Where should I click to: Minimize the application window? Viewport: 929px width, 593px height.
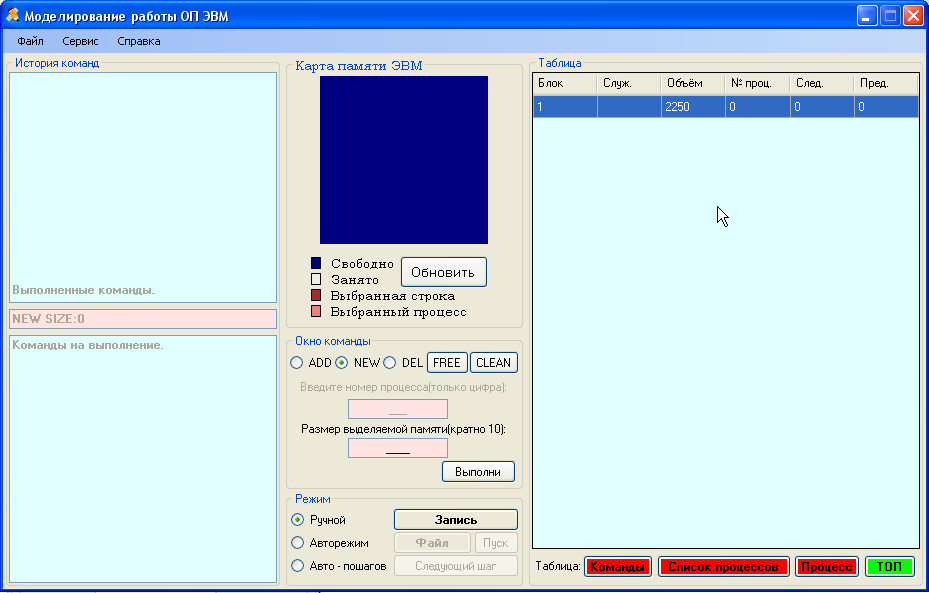(867, 15)
